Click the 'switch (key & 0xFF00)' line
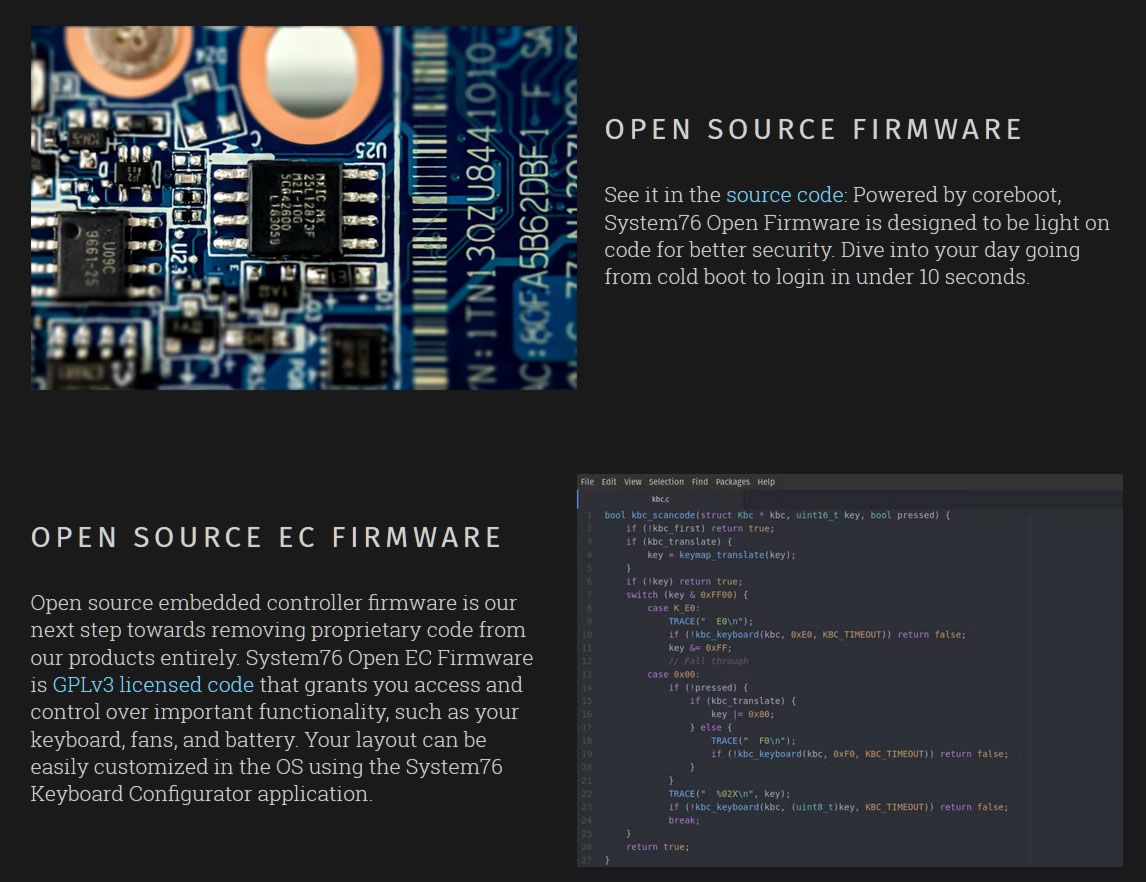This screenshot has height=882, width=1146. pyautogui.click(x=687, y=595)
